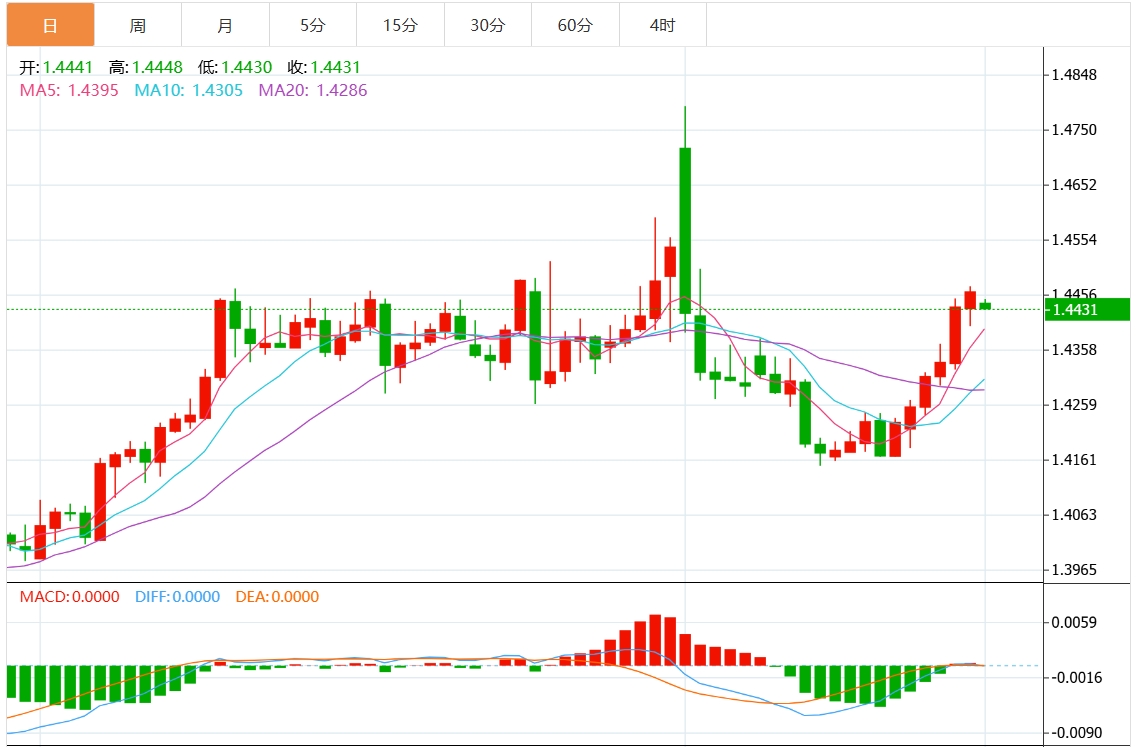Click the open price value 开:1.4441
The height and width of the screenshot is (747, 1139).
[57, 68]
